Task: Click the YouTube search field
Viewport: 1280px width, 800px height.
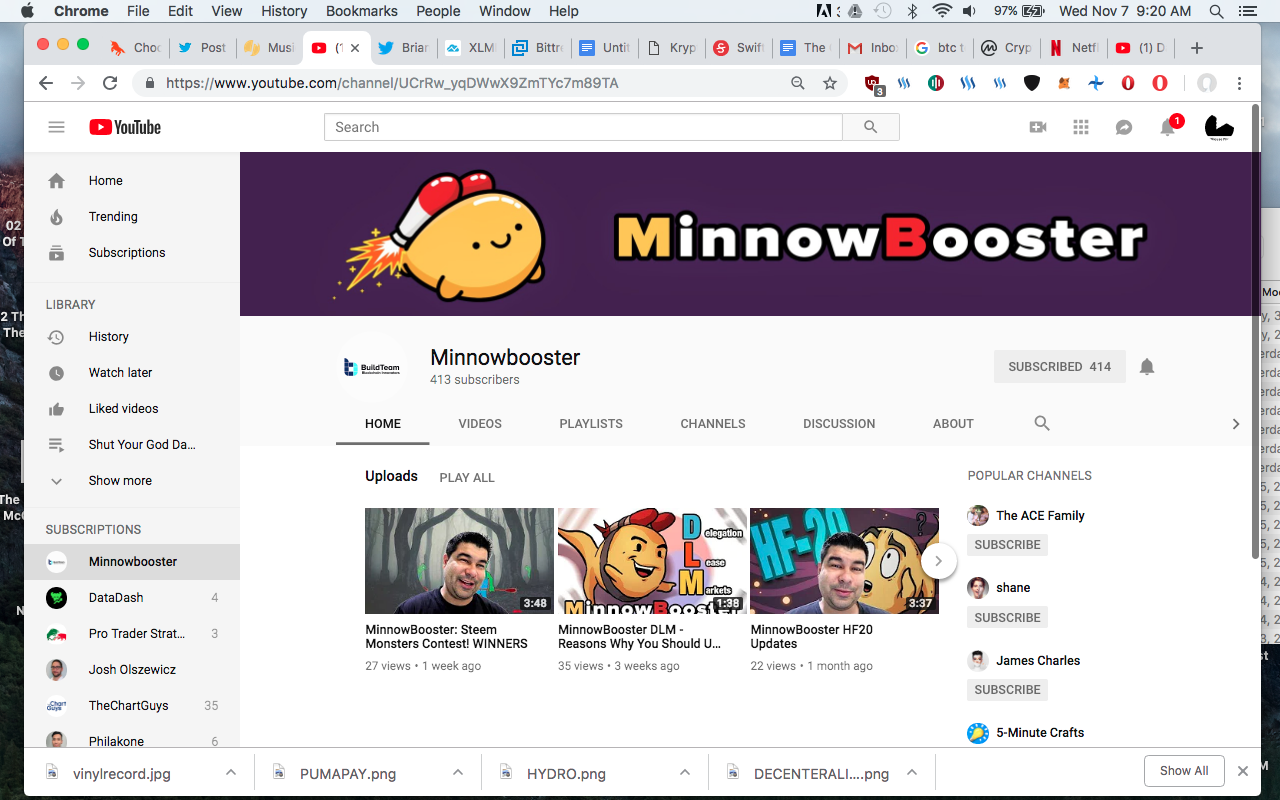Action: point(583,127)
